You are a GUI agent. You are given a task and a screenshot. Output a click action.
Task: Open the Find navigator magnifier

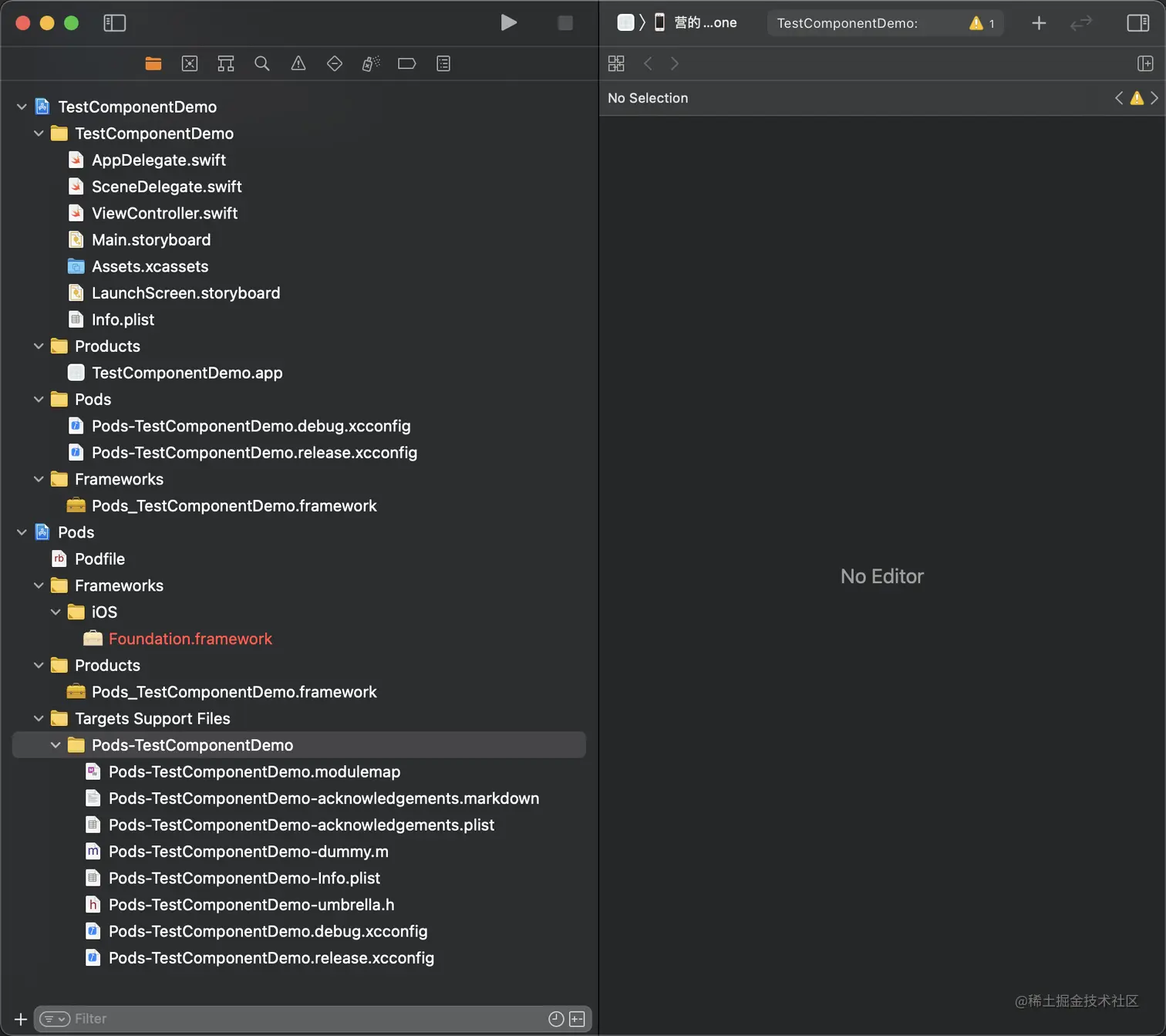pos(262,64)
